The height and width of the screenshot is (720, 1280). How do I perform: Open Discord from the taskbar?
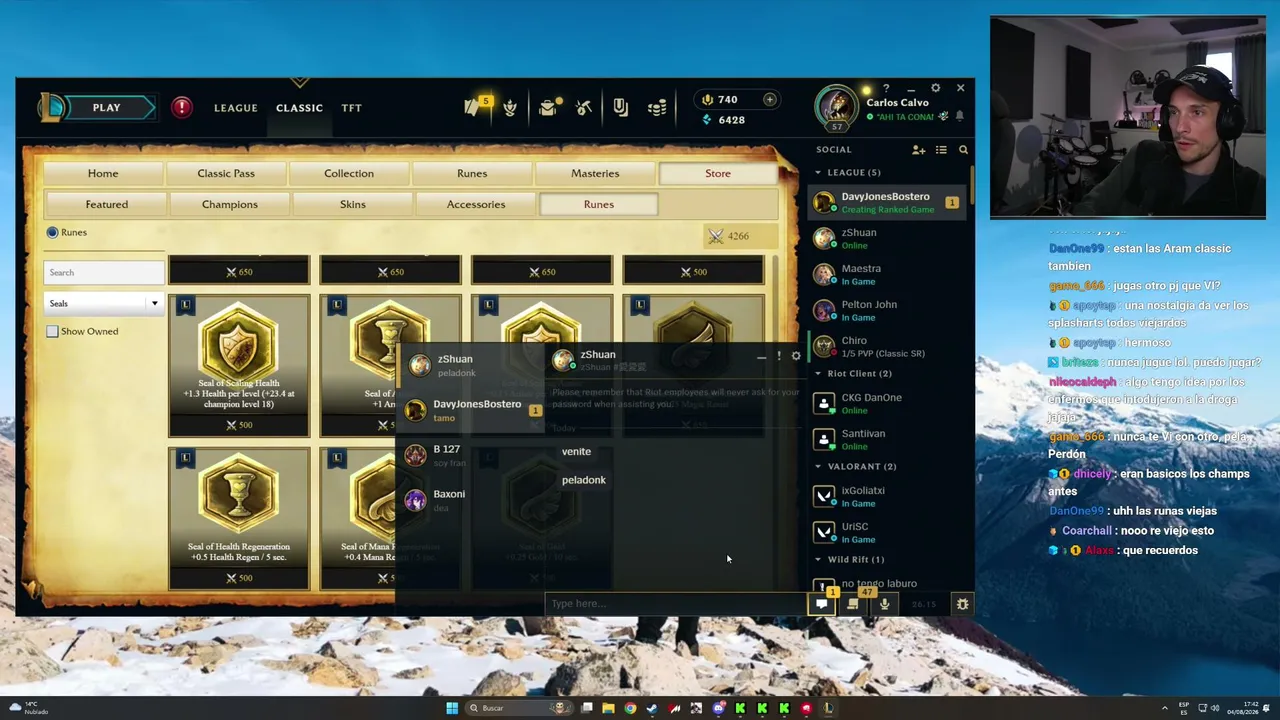(718, 708)
